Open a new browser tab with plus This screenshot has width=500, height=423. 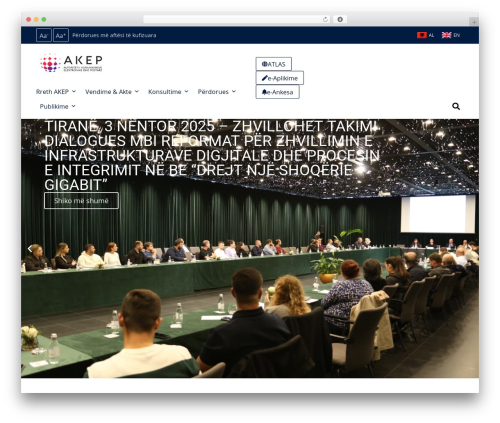coord(474,22)
